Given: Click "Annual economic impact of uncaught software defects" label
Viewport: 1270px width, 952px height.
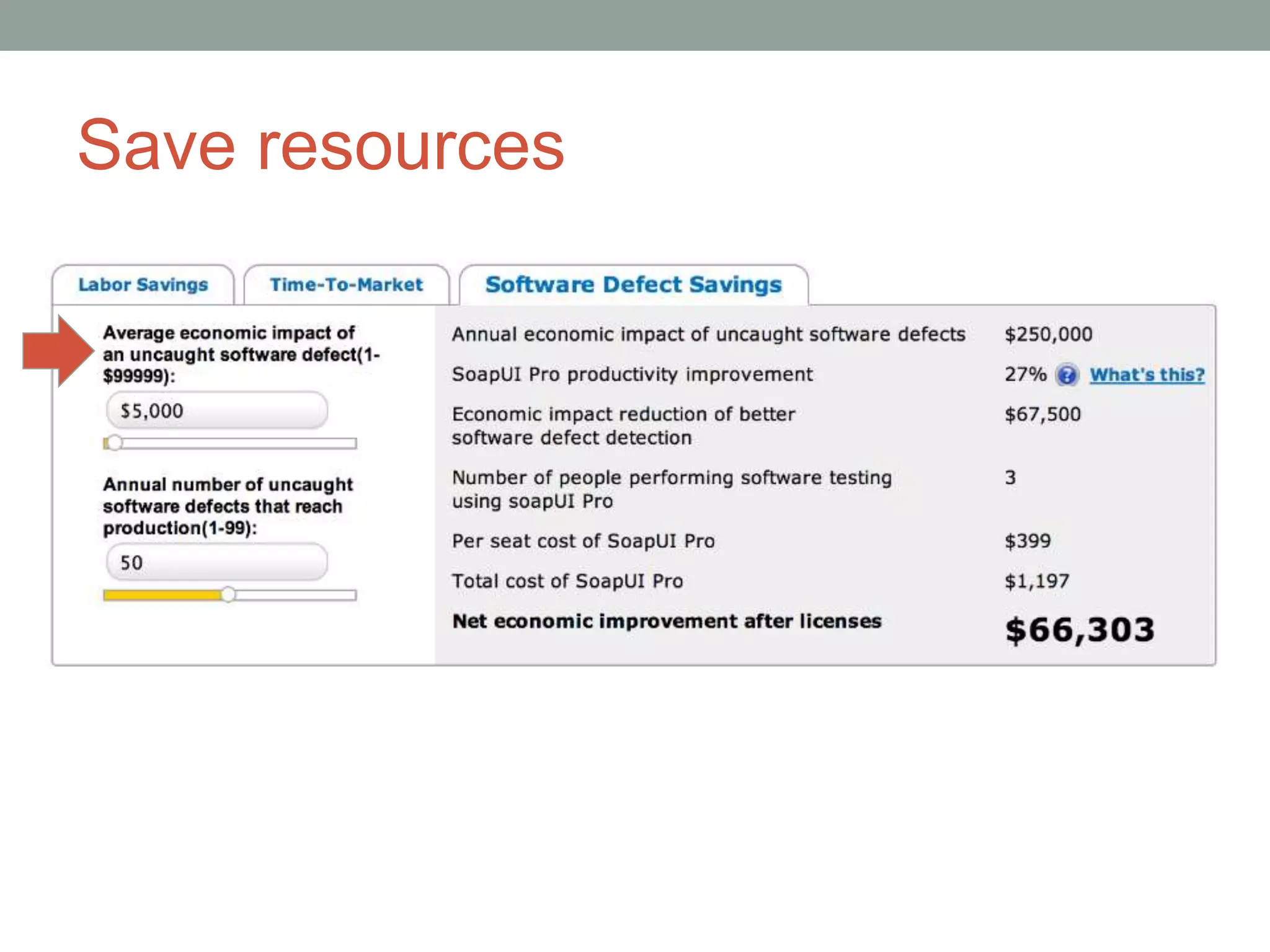Looking at the screenshot, I should click(708, 335).
